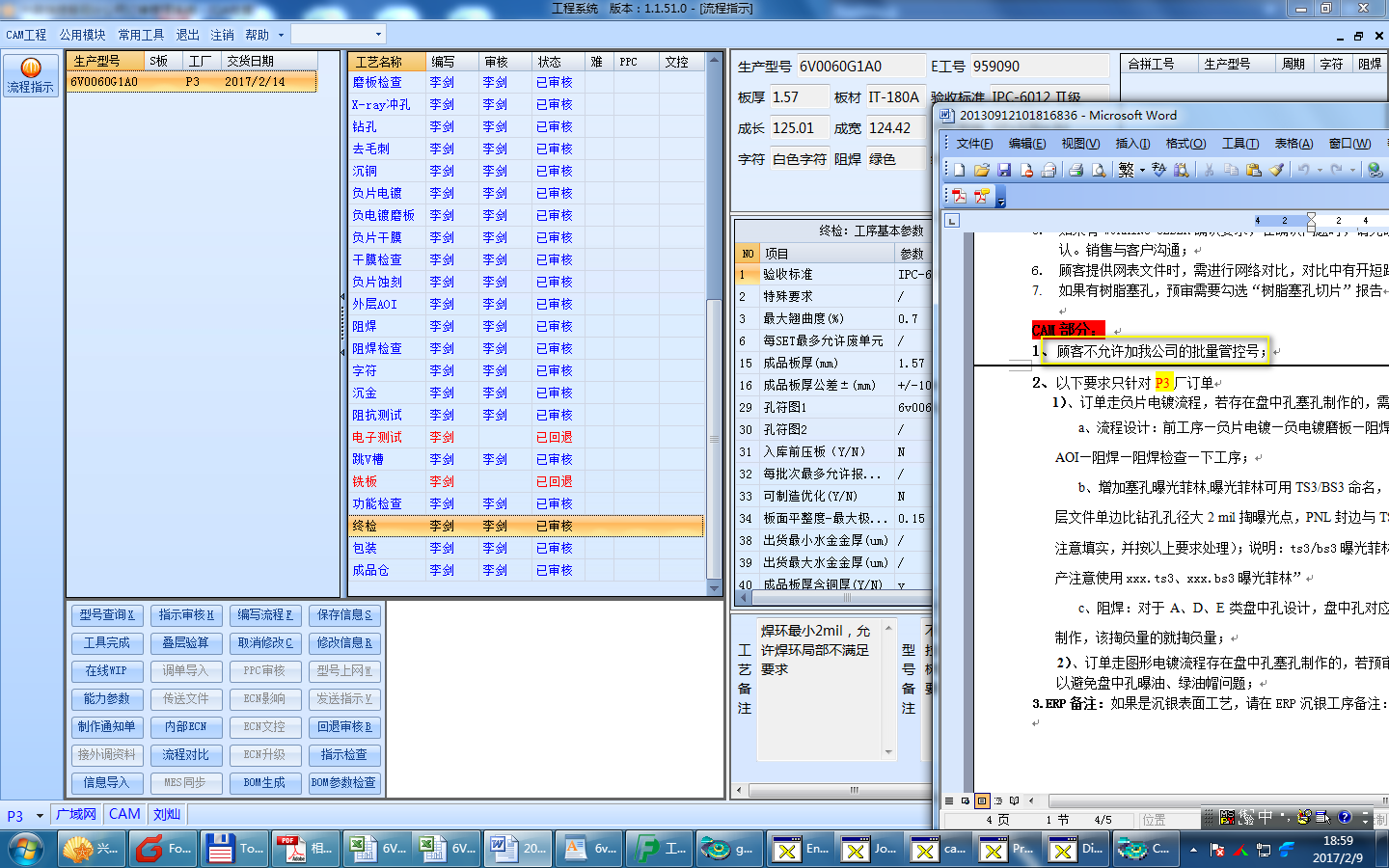
Task: Click the E工号 field showing 959090
Action: point(1039,66)
